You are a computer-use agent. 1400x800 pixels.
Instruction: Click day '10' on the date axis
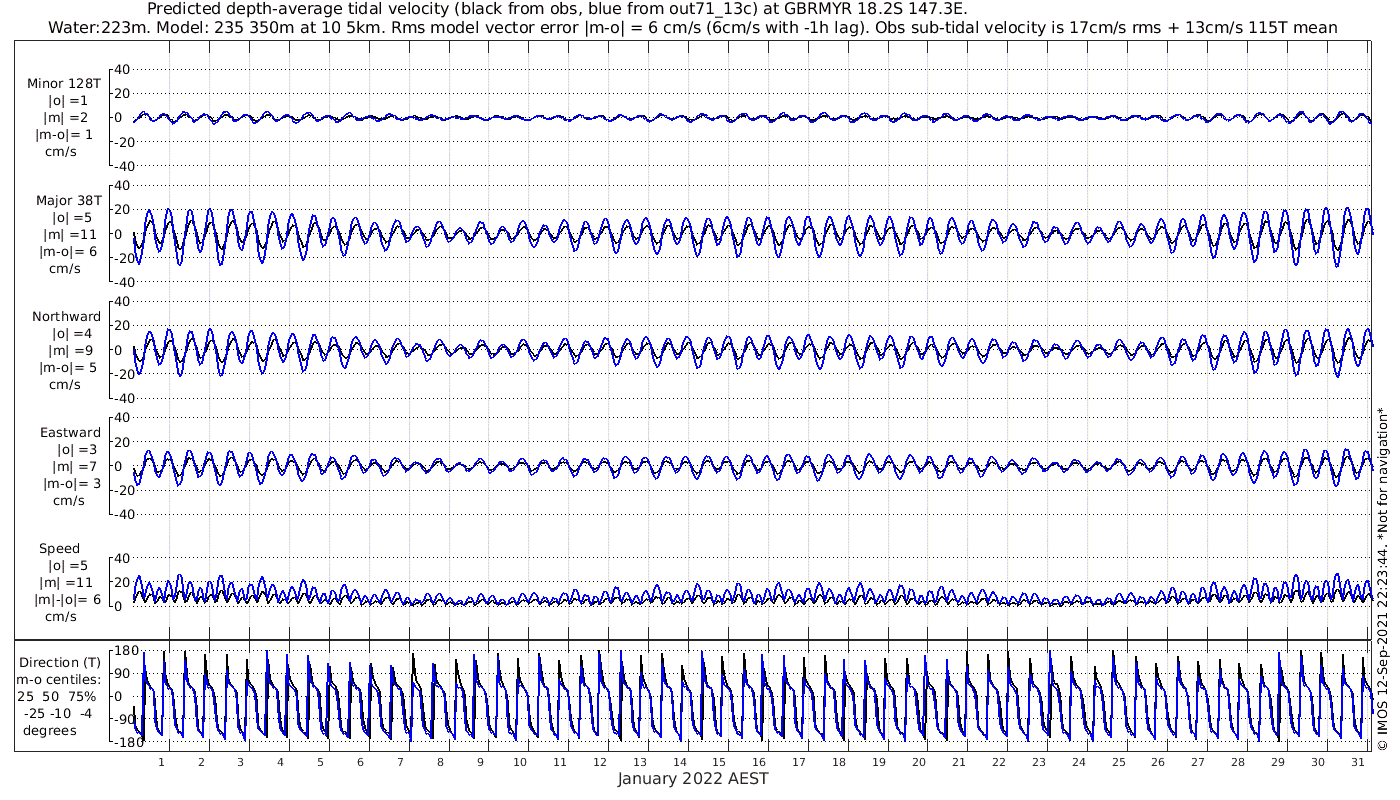coord(520,762)
